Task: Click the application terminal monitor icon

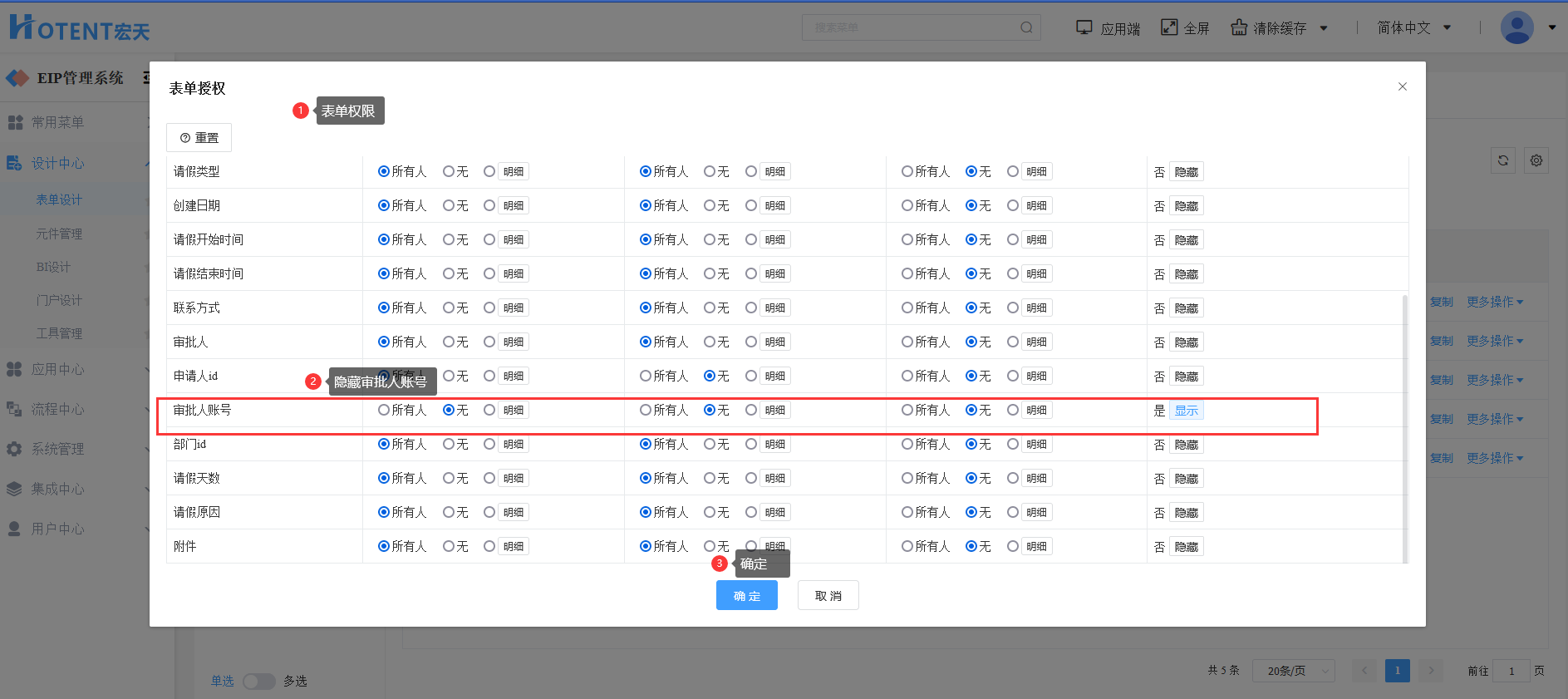Action: [x=1084, y=27]
